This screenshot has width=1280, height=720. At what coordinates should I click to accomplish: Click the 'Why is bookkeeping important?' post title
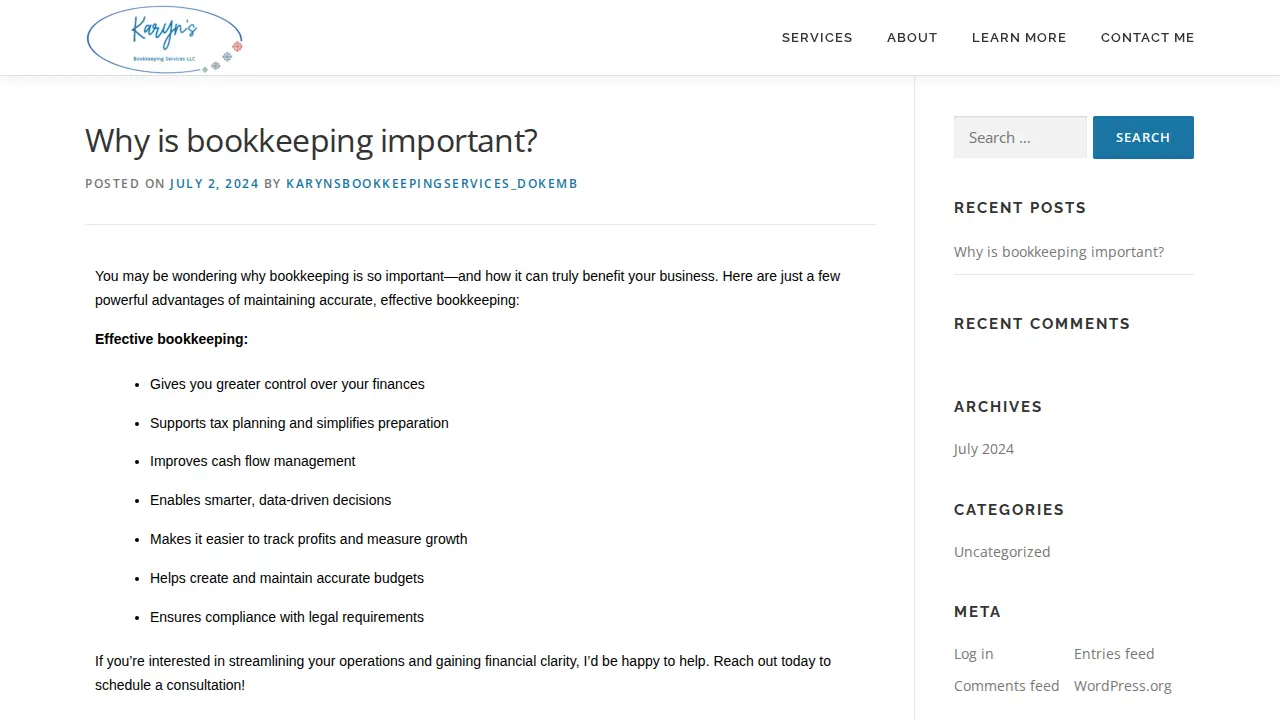[311, 141]
